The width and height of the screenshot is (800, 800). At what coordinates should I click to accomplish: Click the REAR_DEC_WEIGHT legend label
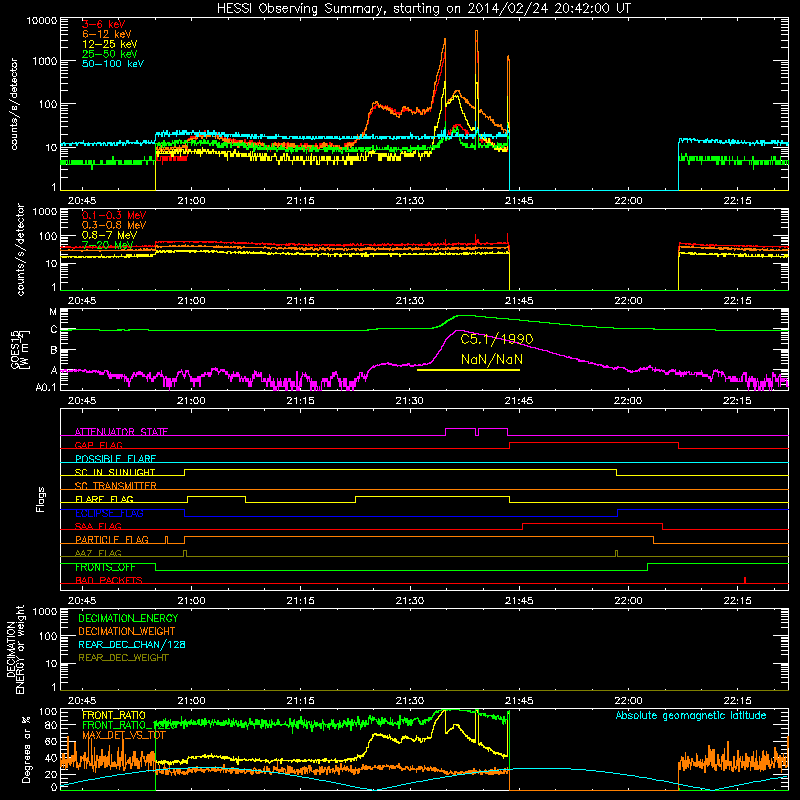(123, 658)
